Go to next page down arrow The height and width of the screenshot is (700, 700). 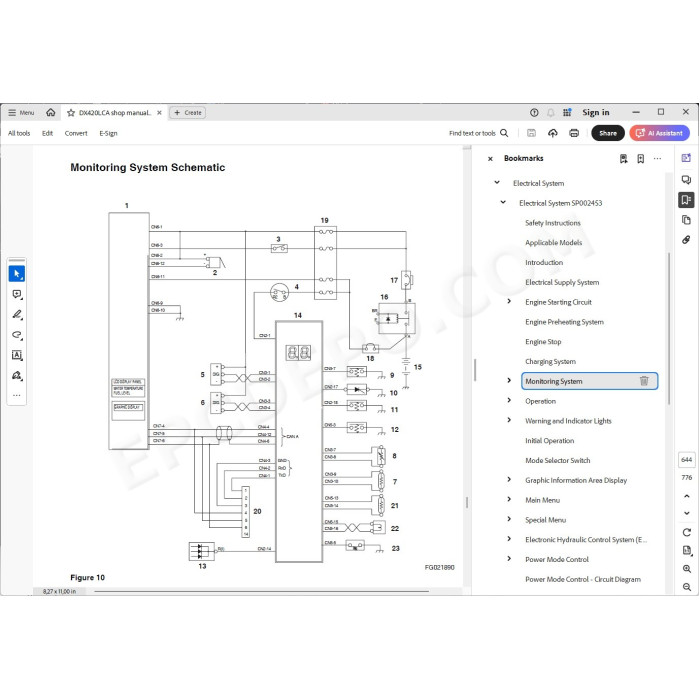pyautogui.click(x=687, y=513)
